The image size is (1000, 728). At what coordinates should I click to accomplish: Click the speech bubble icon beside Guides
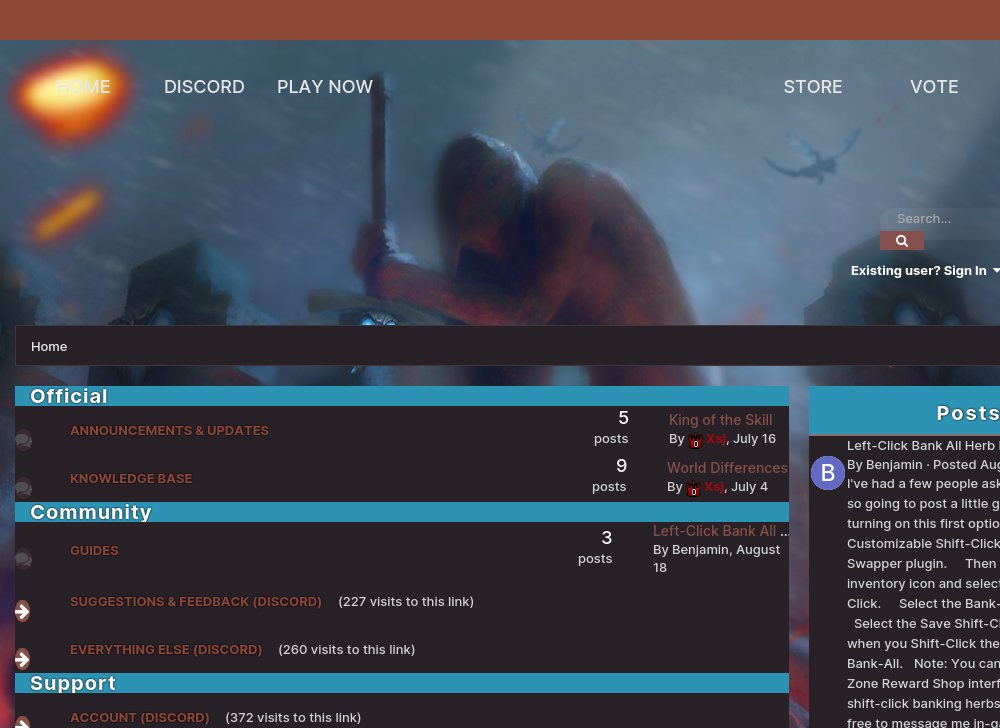pyautogui.click(x=23, y=559)
